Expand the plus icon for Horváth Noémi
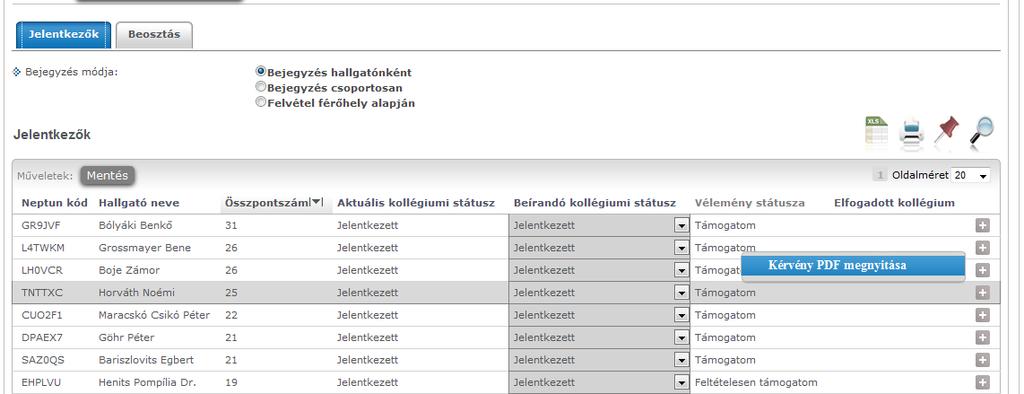1024x394 pixels. point(982,293)
